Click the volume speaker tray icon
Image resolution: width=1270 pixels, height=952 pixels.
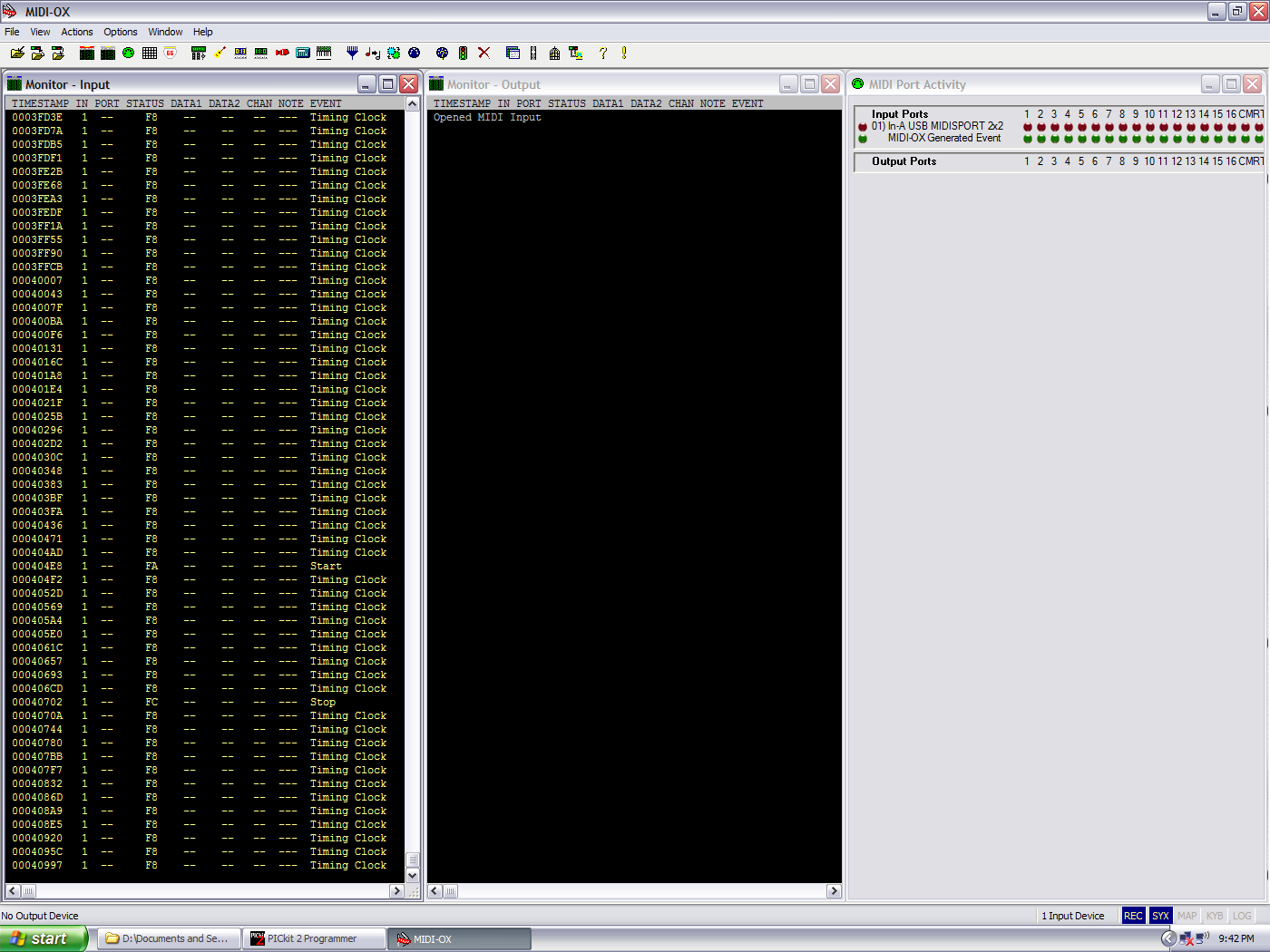[1203, 938]
